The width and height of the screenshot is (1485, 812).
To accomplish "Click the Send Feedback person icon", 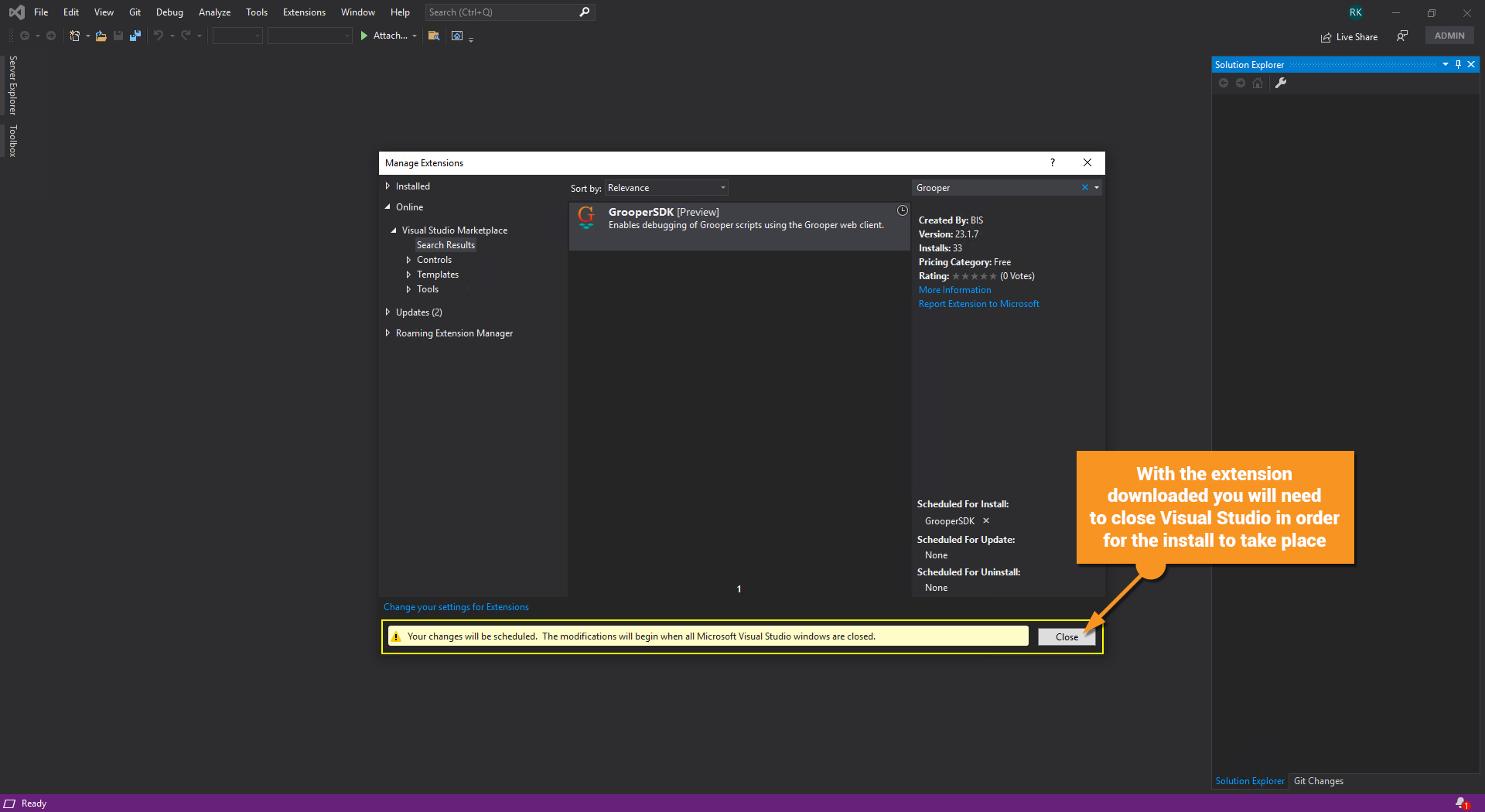I will 1402,36.
